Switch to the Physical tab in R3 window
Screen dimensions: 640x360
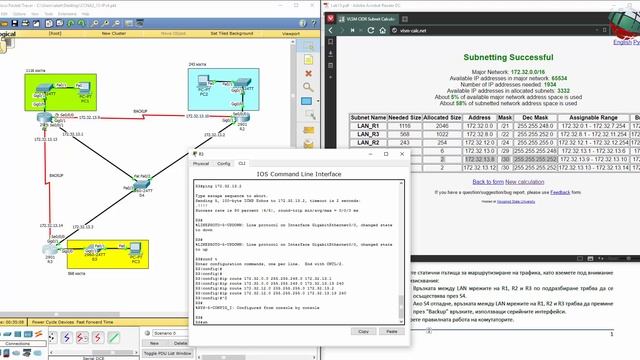(201, 163)
